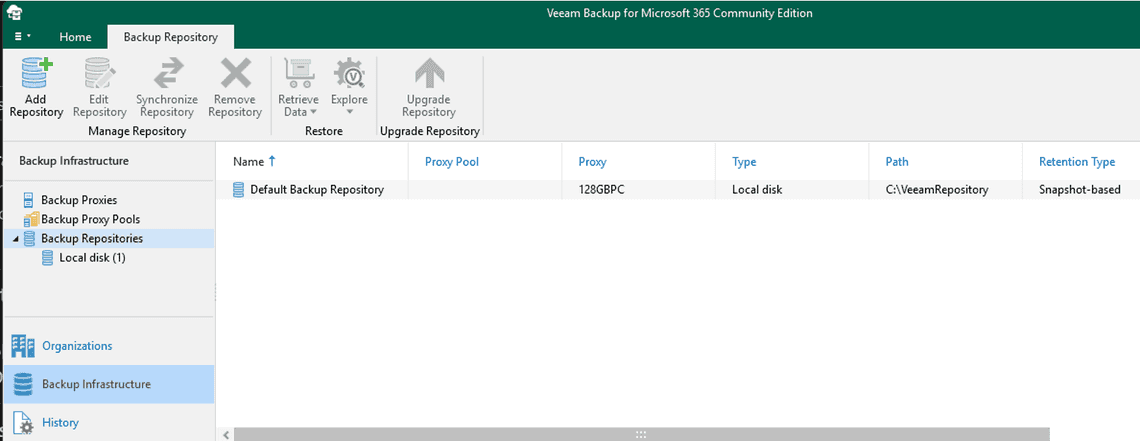Sort by the Proxy Pool column

pyautogui.click(x=451, y=162)
